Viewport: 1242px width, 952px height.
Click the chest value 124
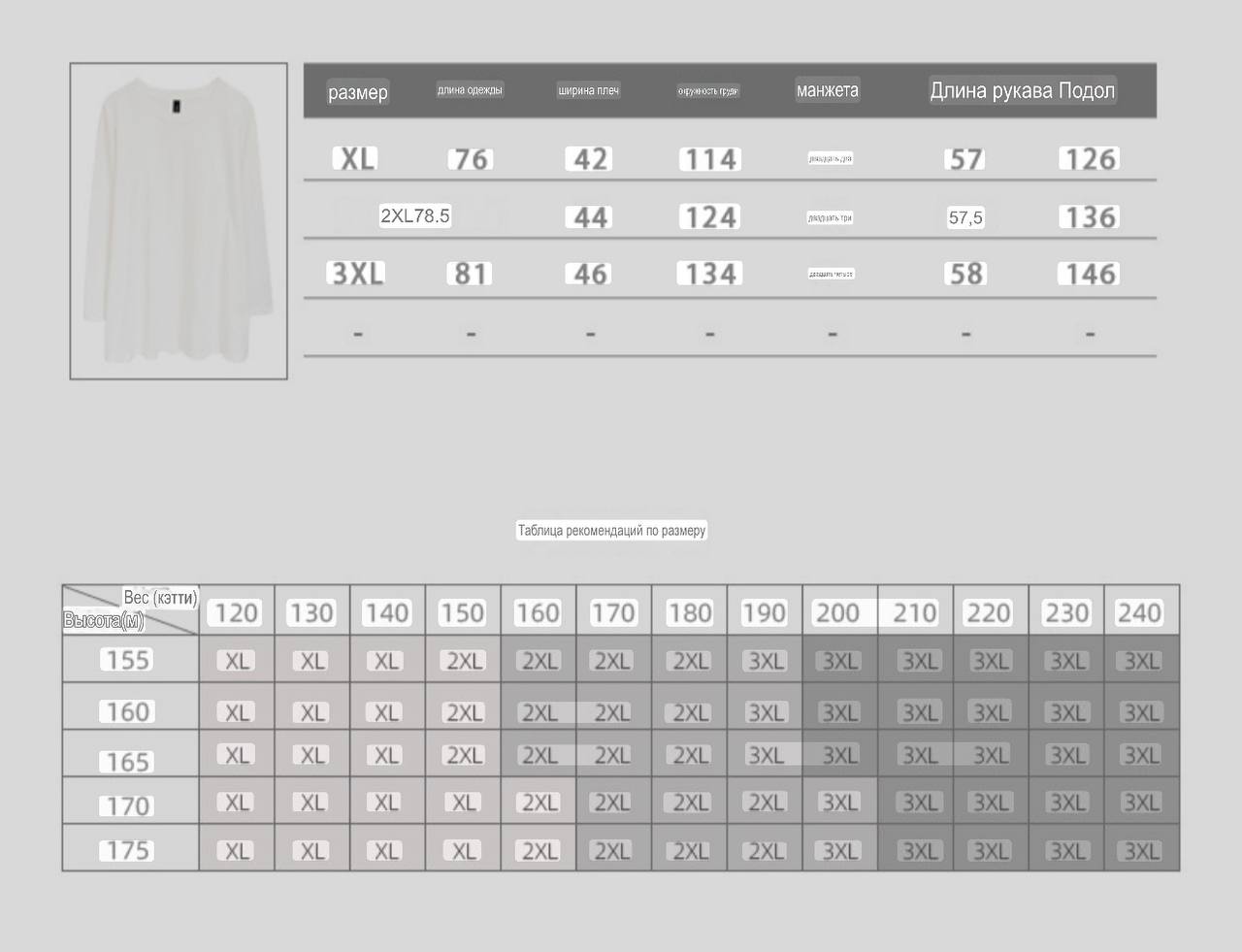[710, 216]
